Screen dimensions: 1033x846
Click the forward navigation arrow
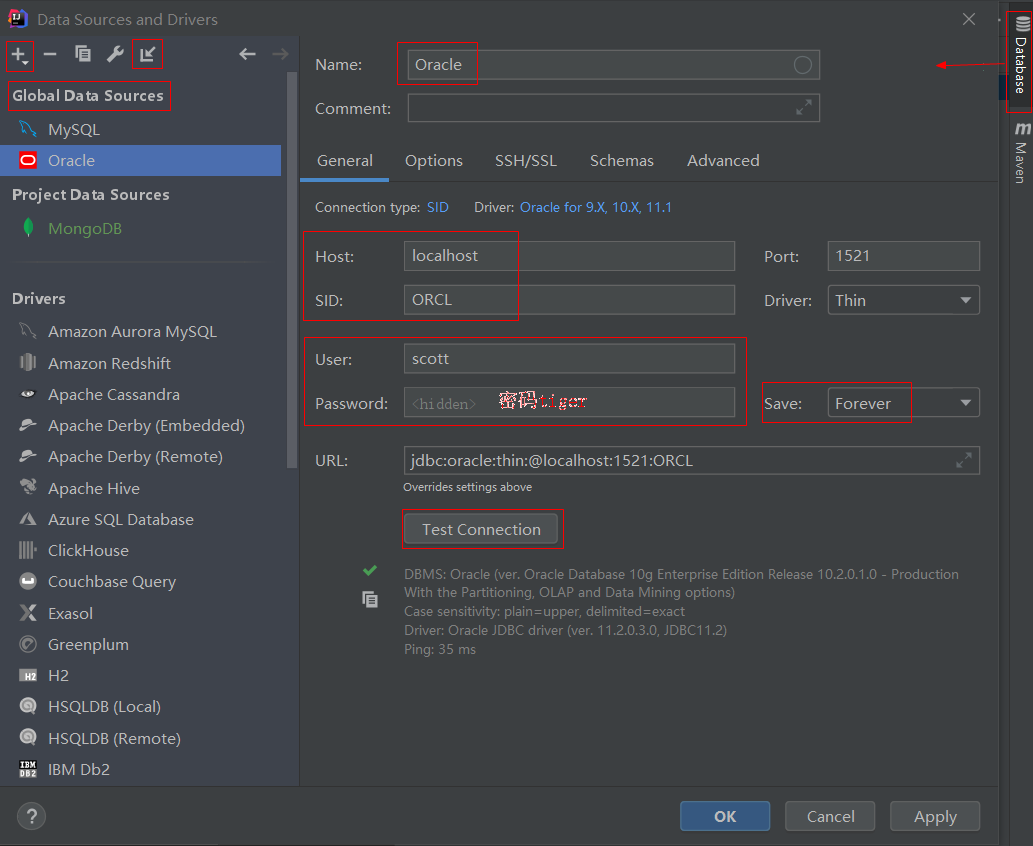(280, 54)
